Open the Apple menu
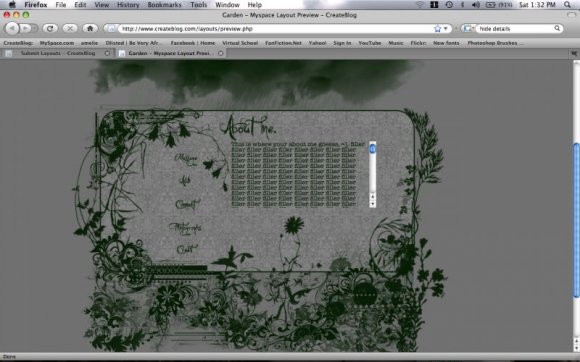Image resolution: width=580 pixels, height=362 pixels. click(x=12, y=4)
